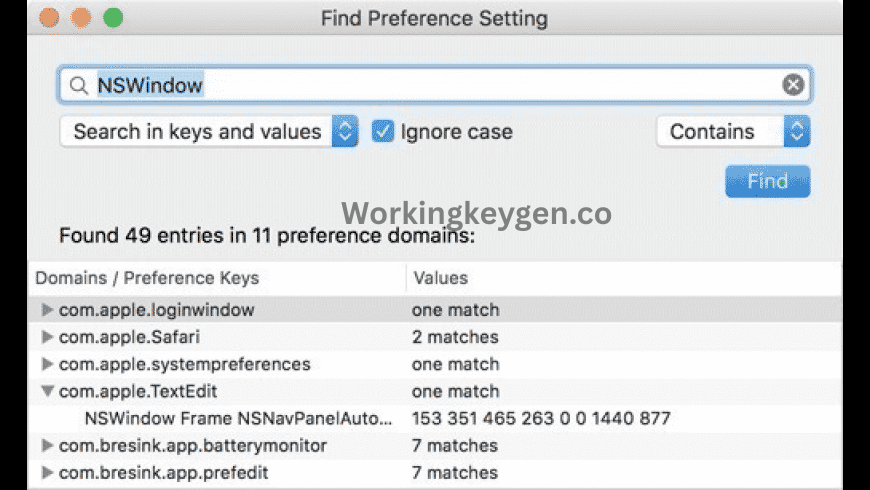
Task: Toggle the Ignore case checkbox
Action: pos(382,132)
